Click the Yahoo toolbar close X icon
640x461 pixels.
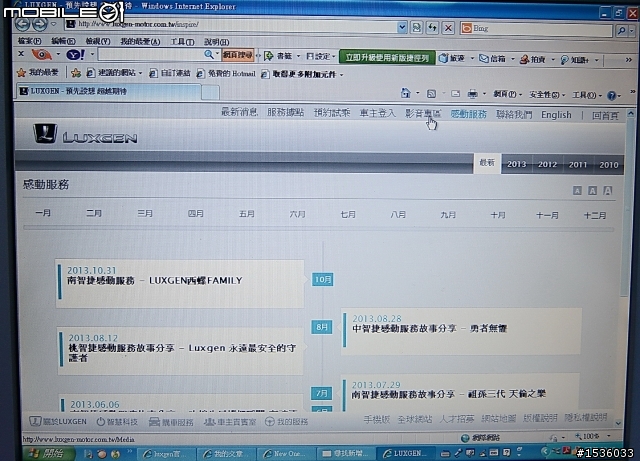(x=21, y=53)
